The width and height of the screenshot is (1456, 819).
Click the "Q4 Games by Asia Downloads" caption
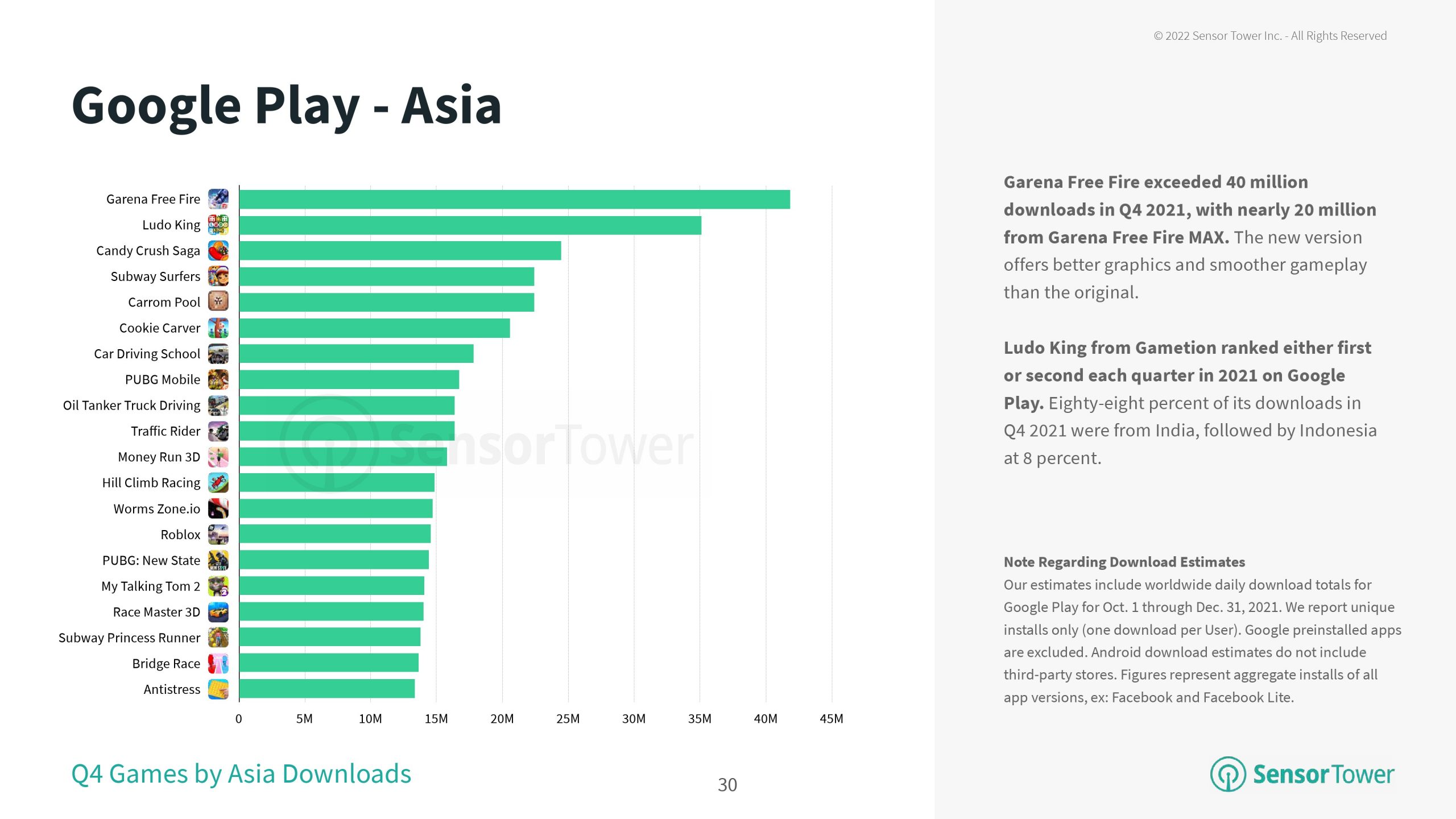point(241,774)
